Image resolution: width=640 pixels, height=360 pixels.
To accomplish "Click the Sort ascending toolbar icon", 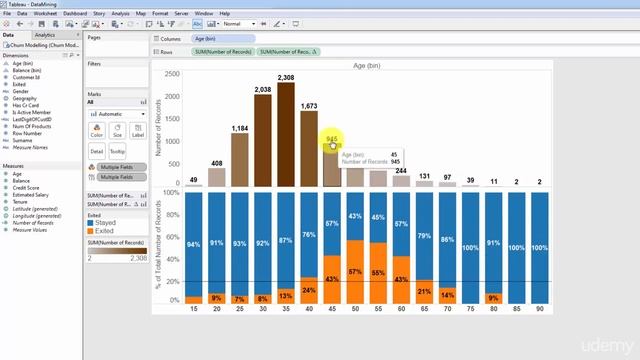I will [x=160, y=24].
